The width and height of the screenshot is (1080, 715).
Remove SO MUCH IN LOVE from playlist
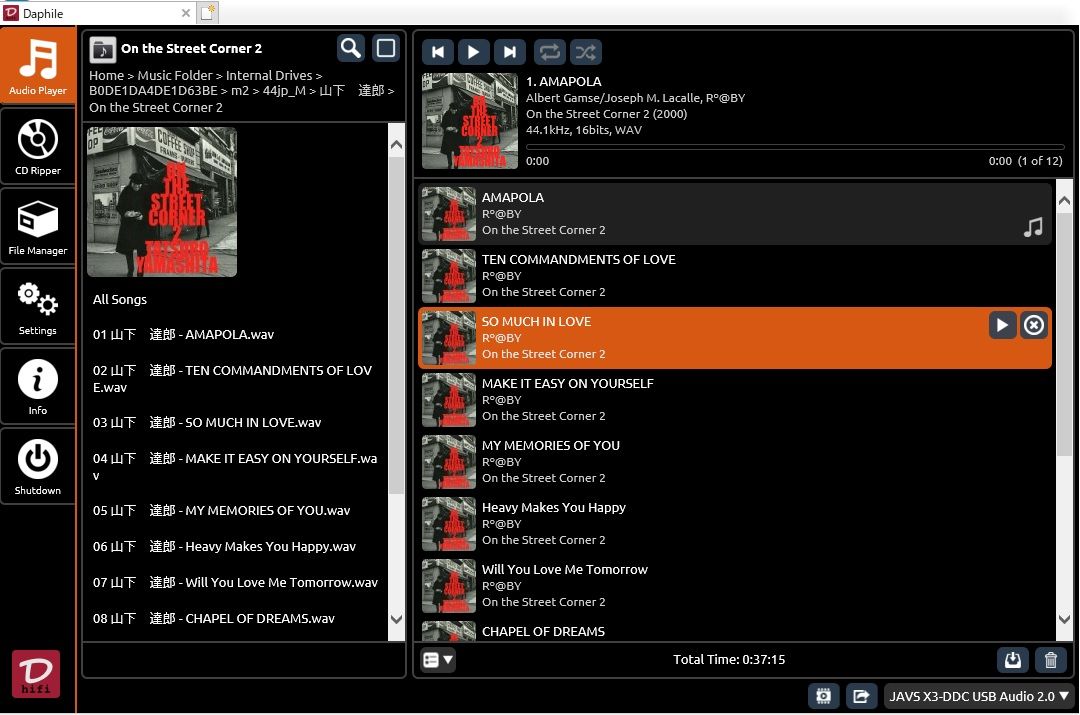1034,325
